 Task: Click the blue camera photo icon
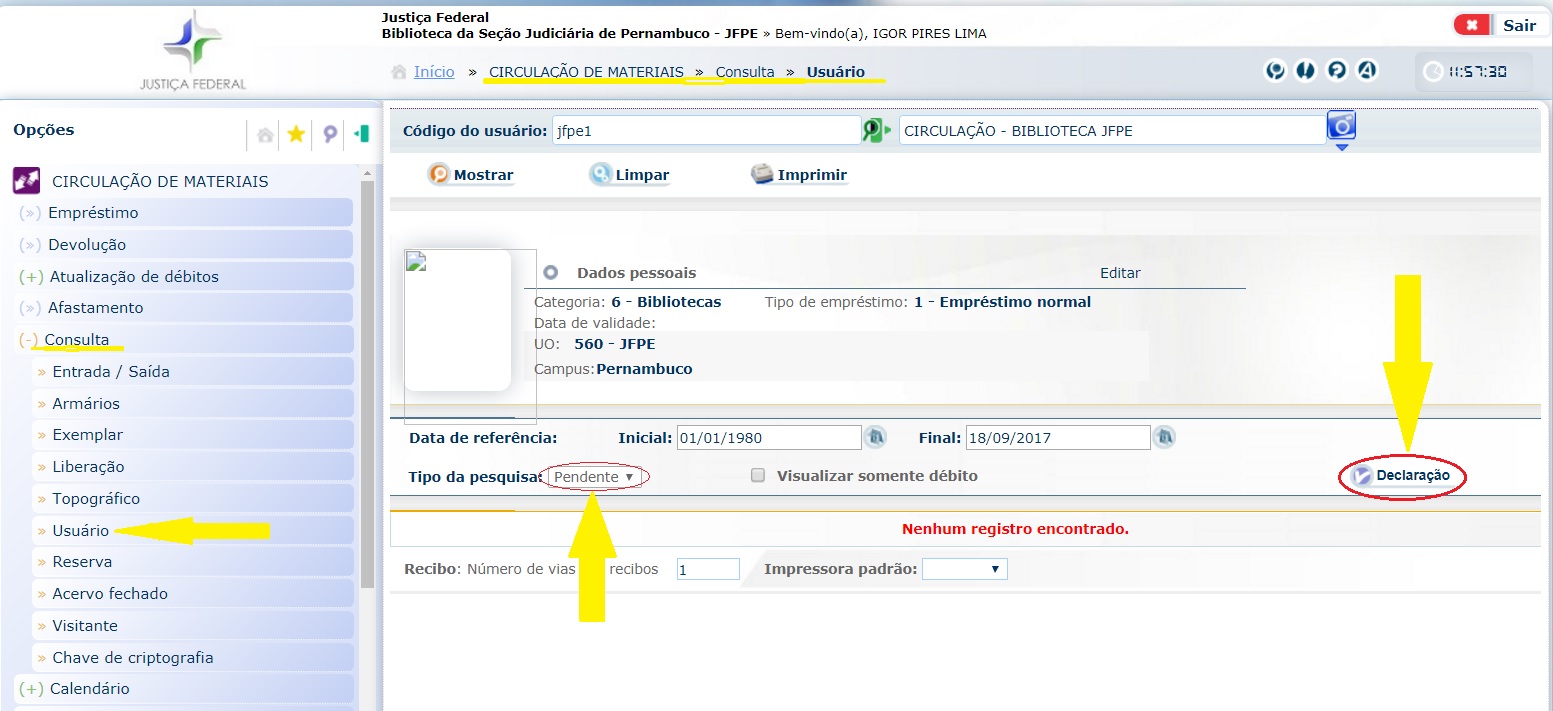(x=1341, y=127)
